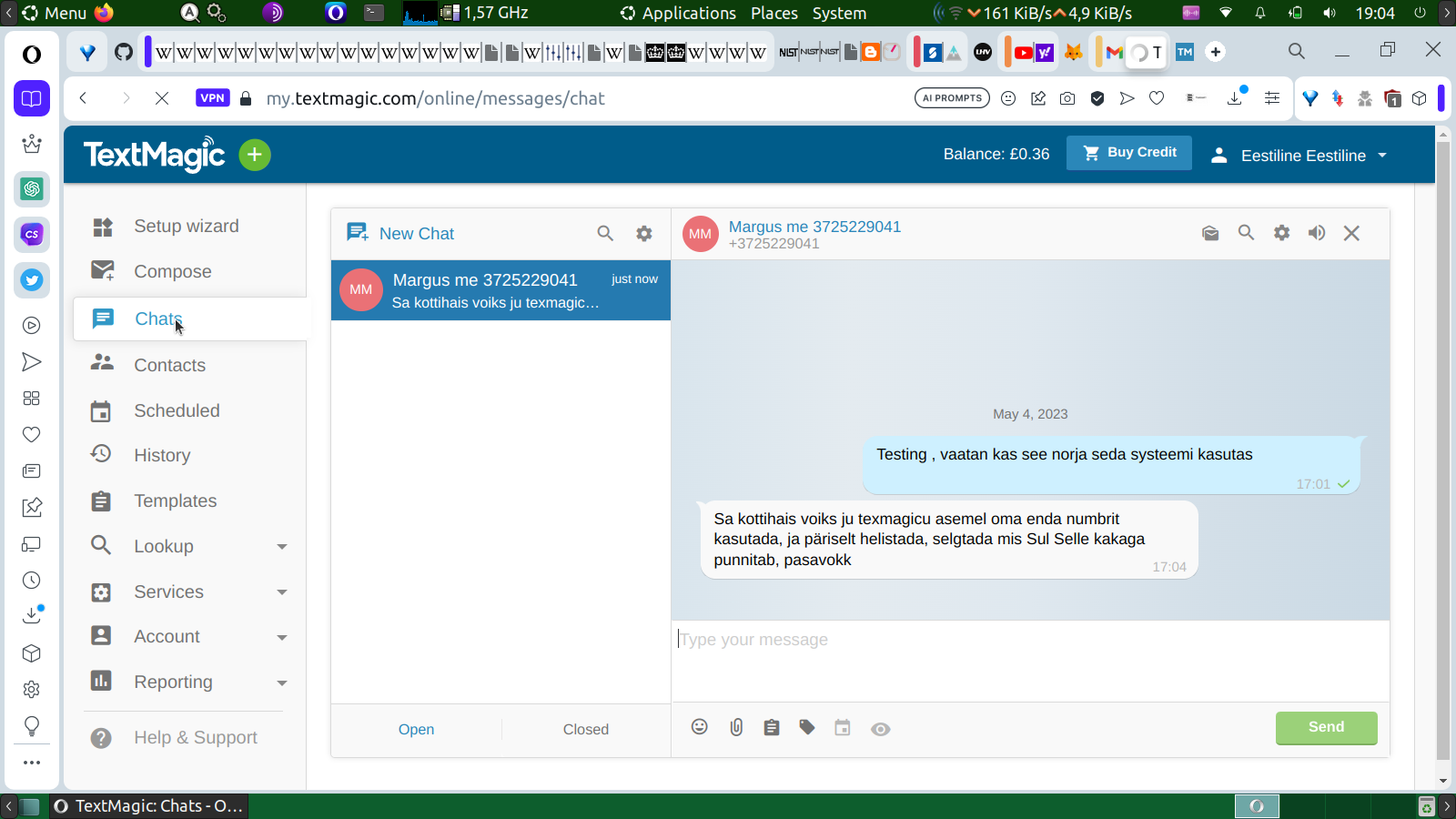Click the Buy Credit button
This screenshot has width=1456, height=819.
tap(1129, 153)
